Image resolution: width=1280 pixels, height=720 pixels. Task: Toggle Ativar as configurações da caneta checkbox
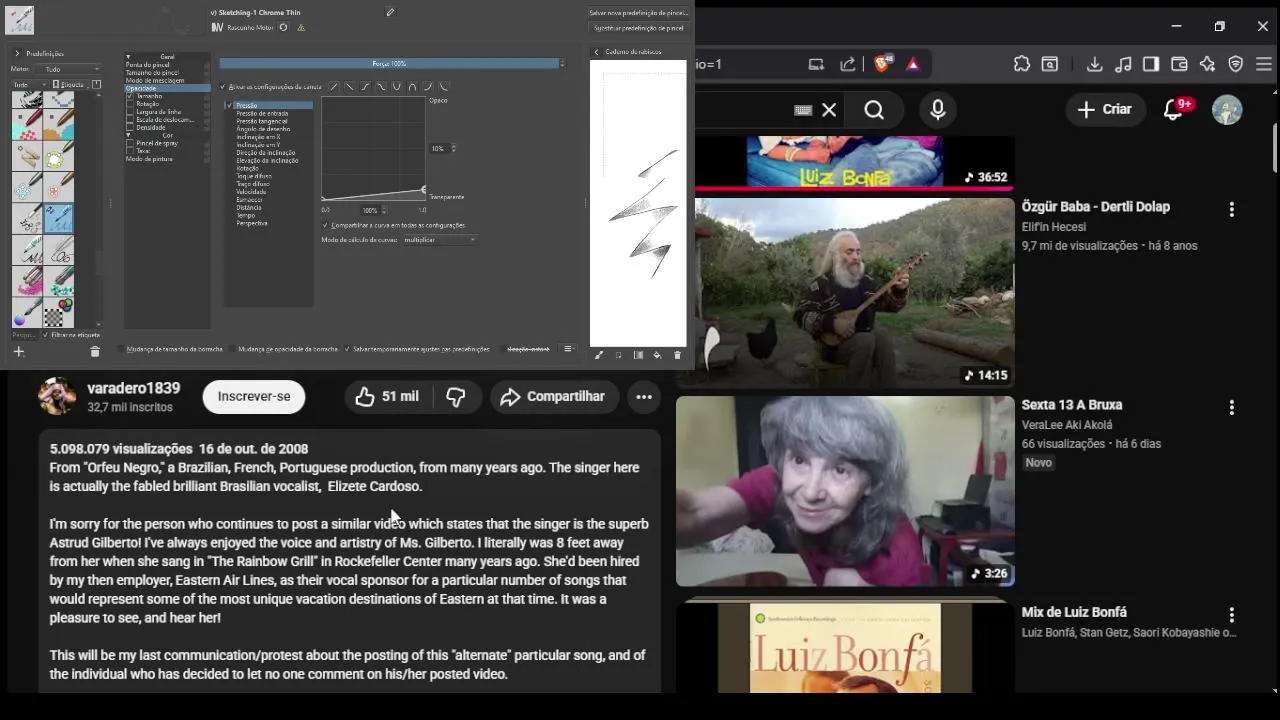pos(222,87)
